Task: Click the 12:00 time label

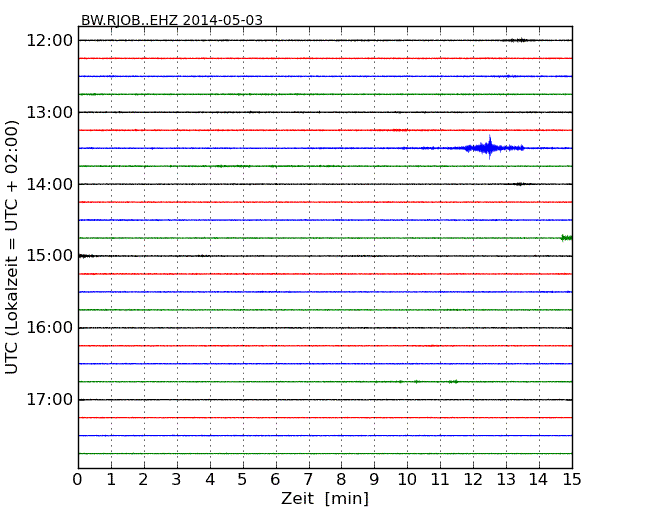Action: click(x=49, y=41)
